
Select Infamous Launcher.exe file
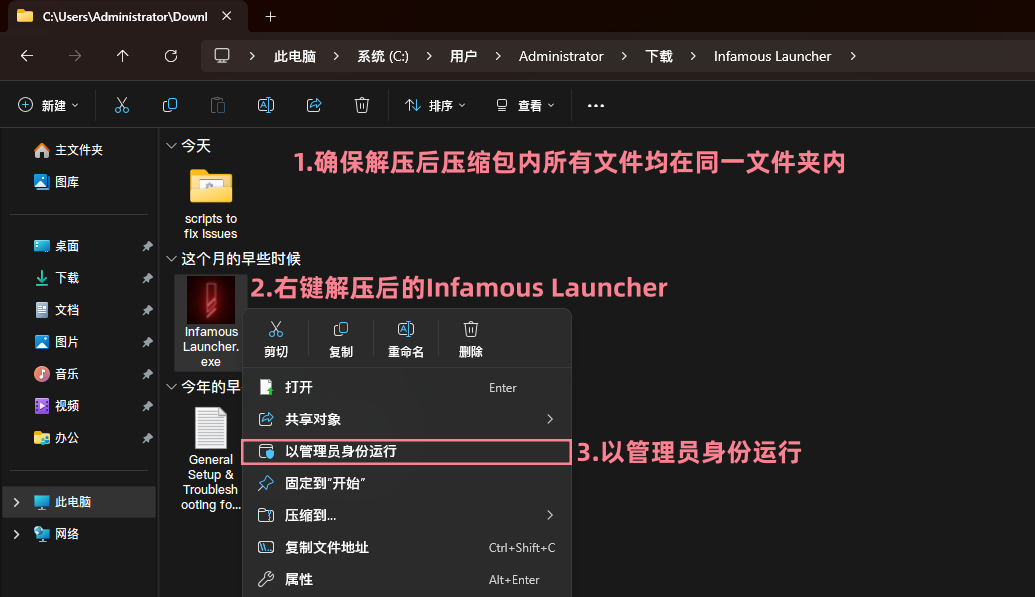click(x=211, y=322)
